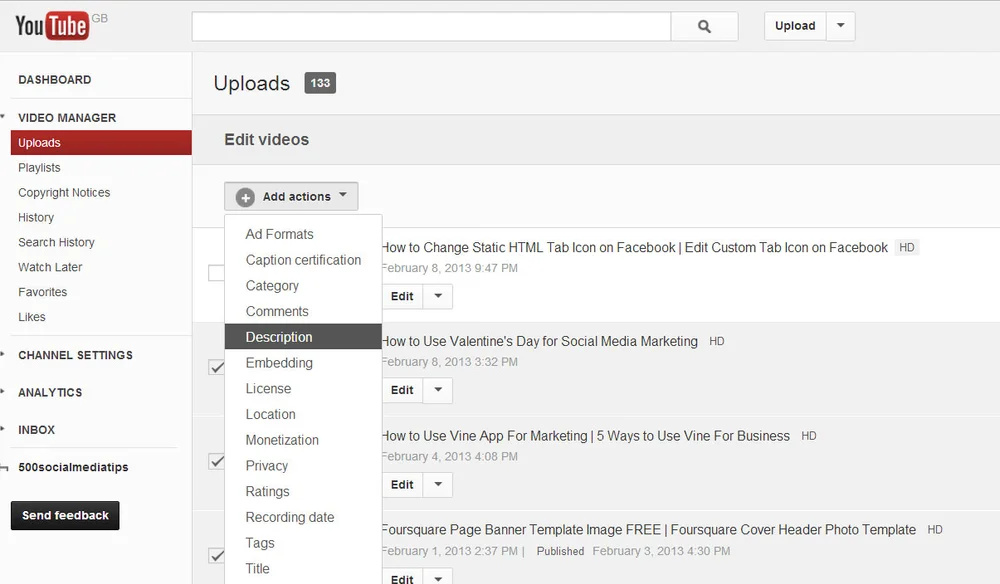Edit the Static HTML Tab Icon video
Image resolution: width=1000 pixels, height=584 pixels.
402,296
